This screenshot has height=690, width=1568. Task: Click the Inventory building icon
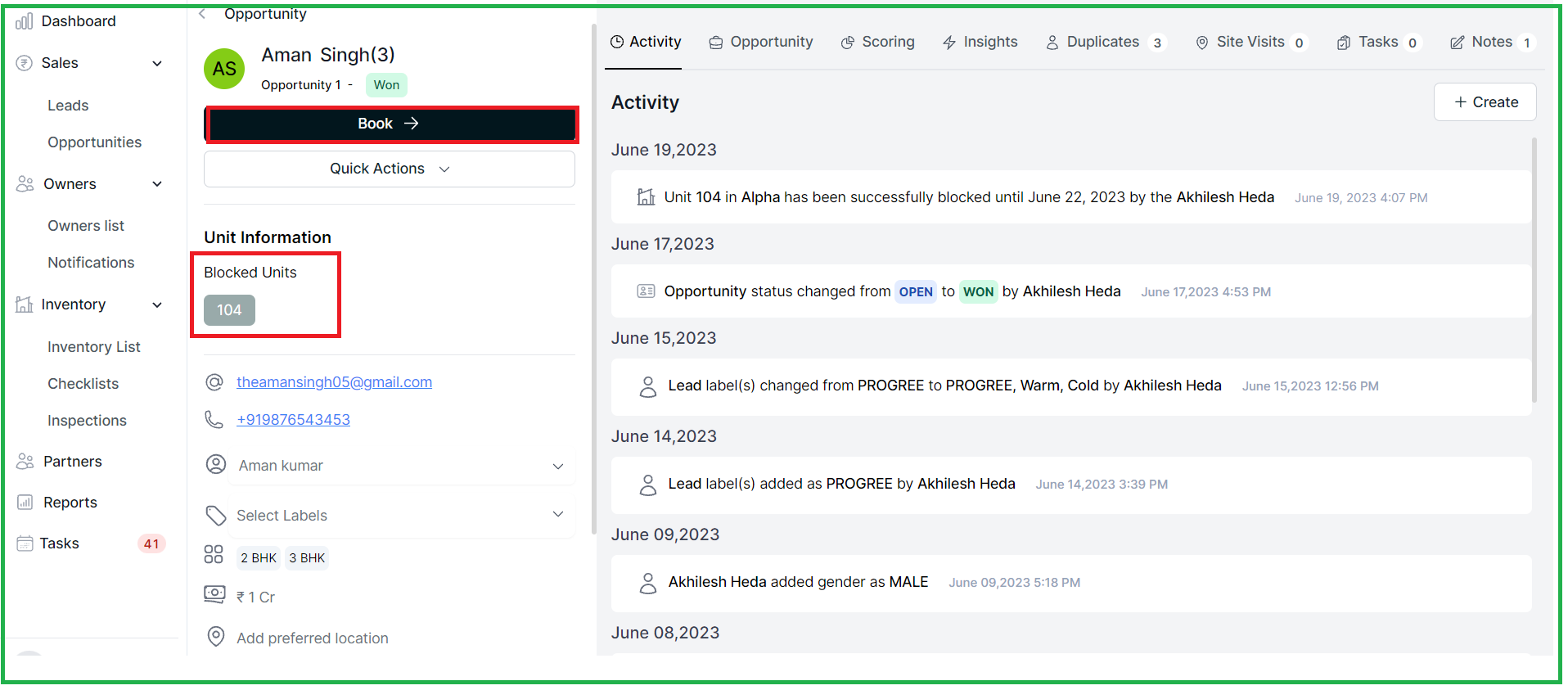coord(25,304)
